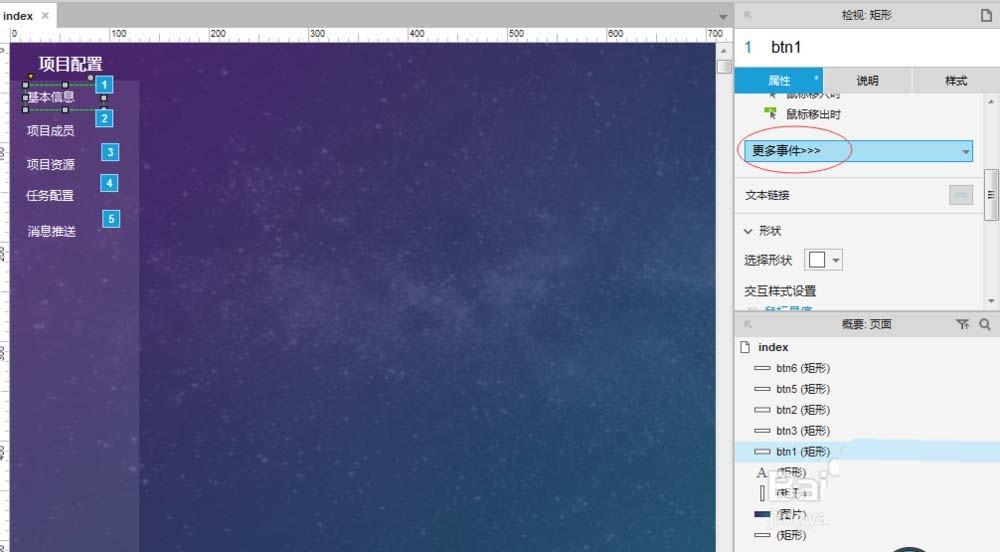Image resolution: width=1000 pixels, height=552 pixels.
Task: Open the canvas tab list dropdown arrow
Action: (724, 17)
